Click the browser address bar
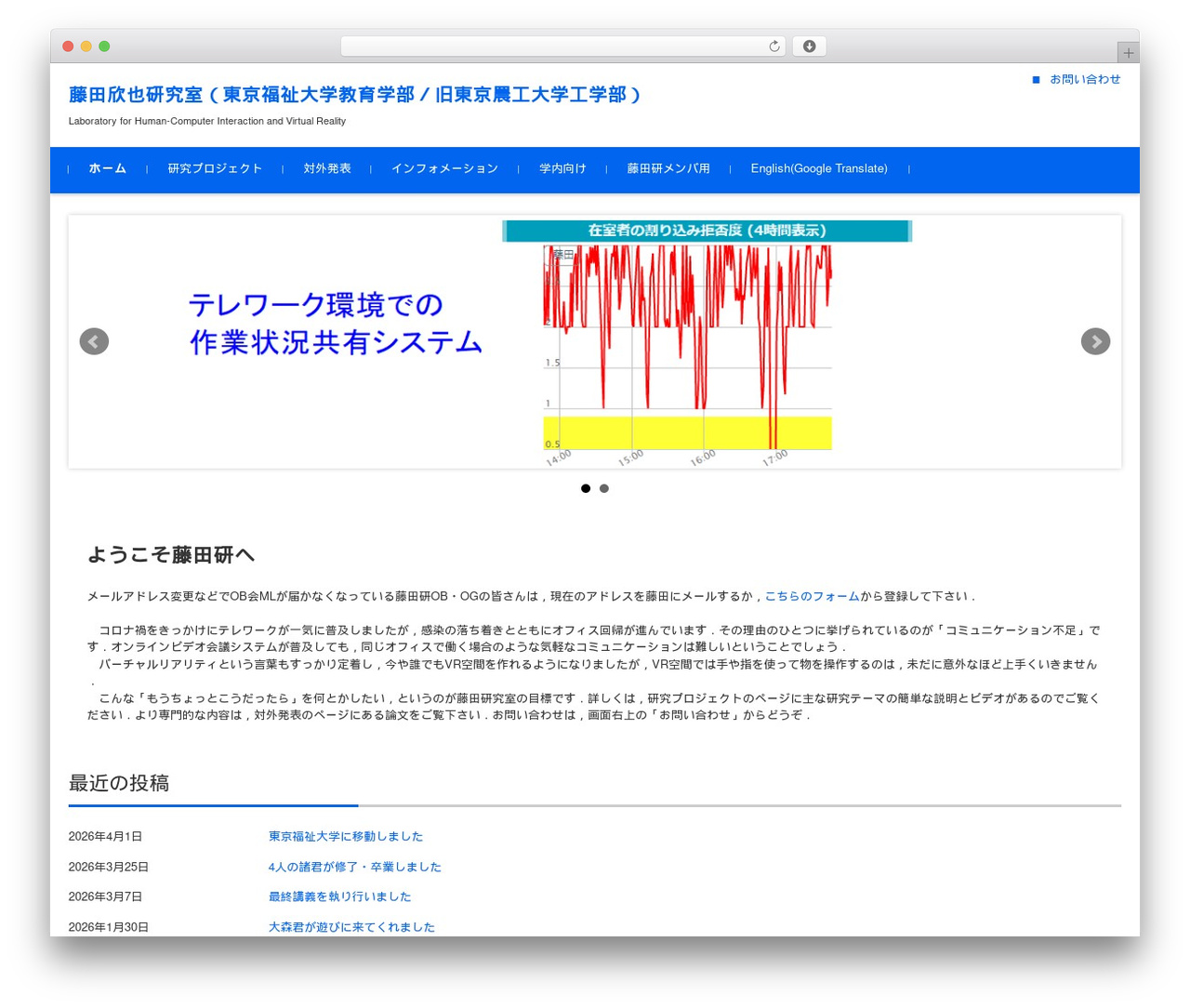 point(562,46)
